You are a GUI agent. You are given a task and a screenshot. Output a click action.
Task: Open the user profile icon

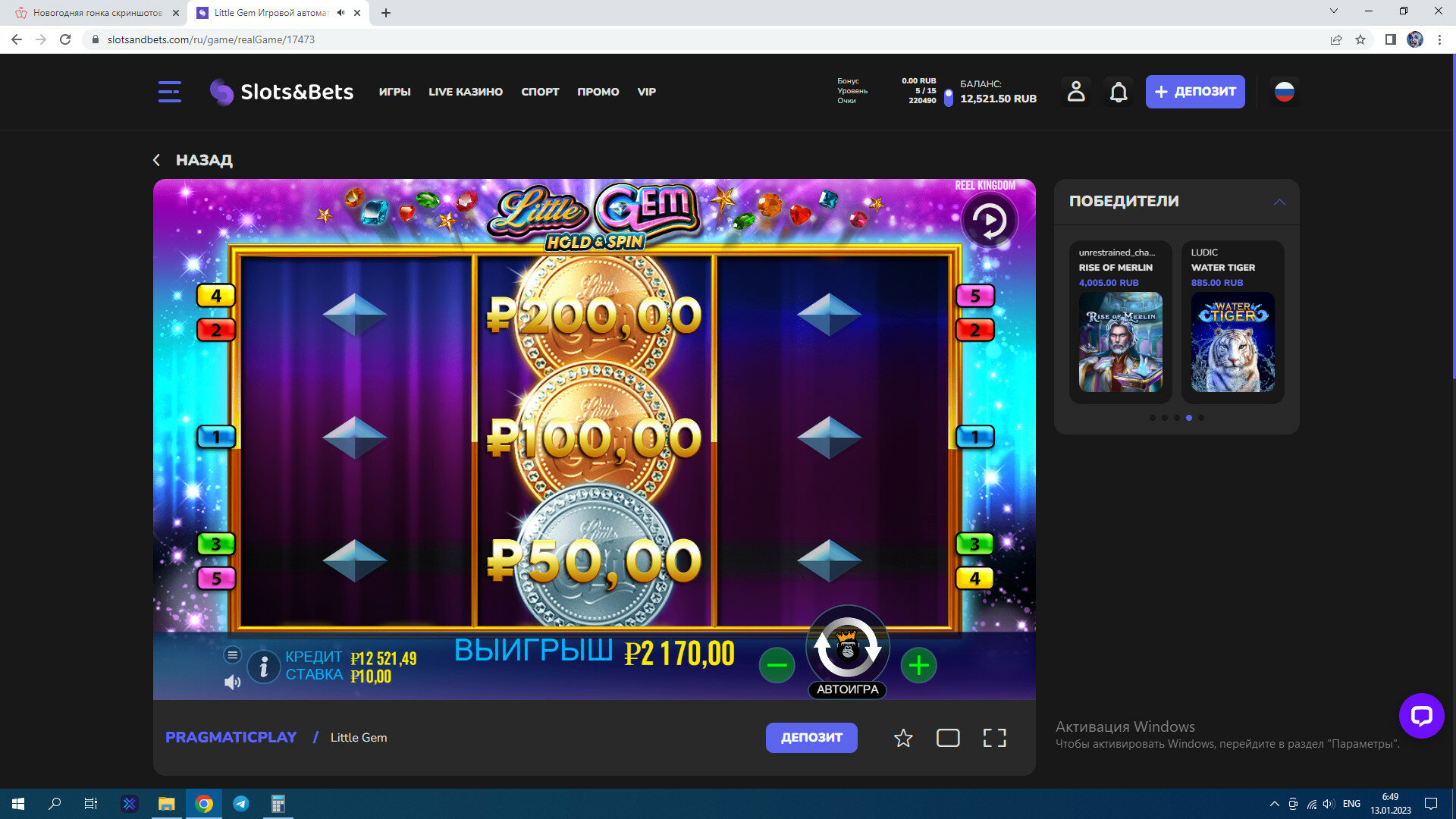tap(1076, 92)
